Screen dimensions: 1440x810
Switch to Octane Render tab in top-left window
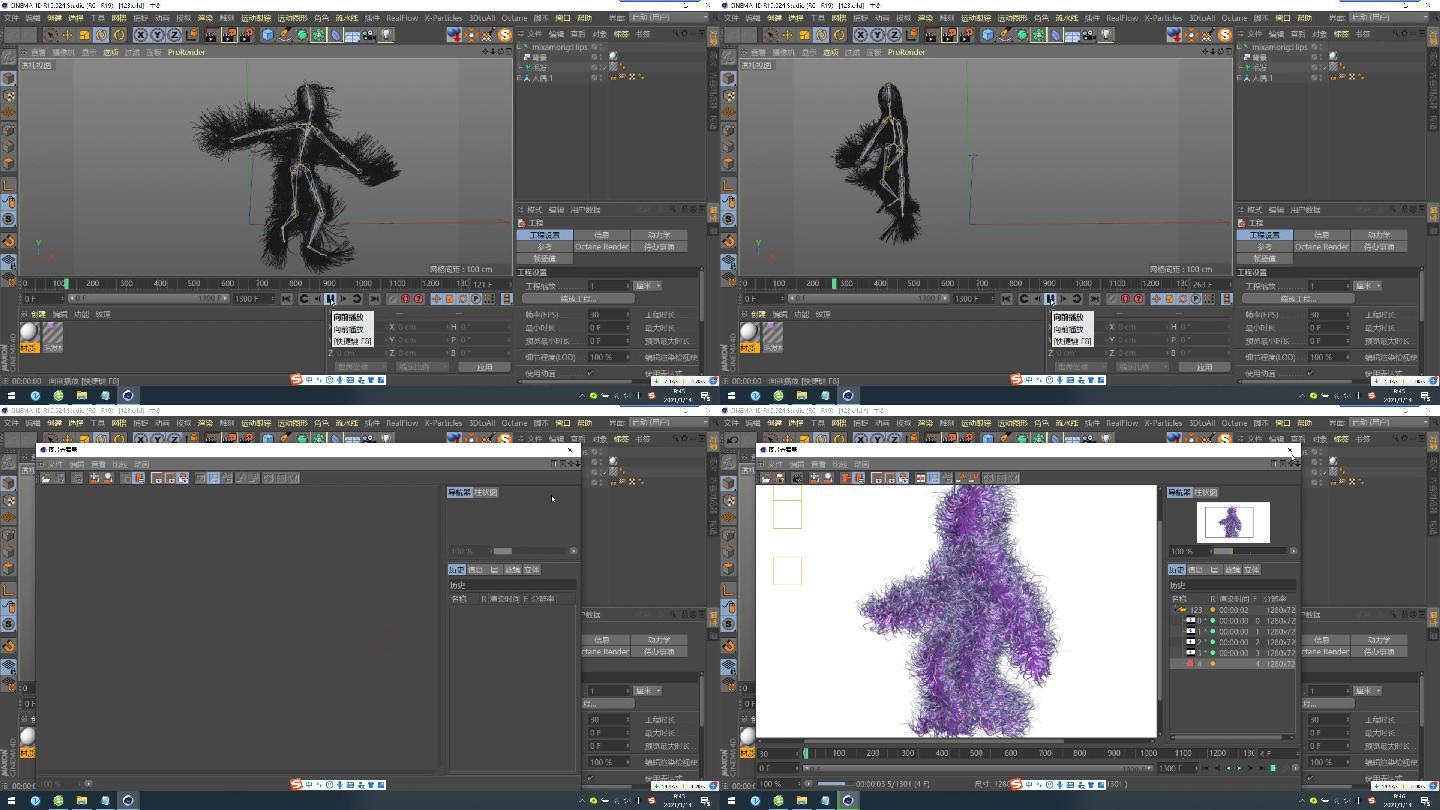pyautogui.click(x=602, y=247)
